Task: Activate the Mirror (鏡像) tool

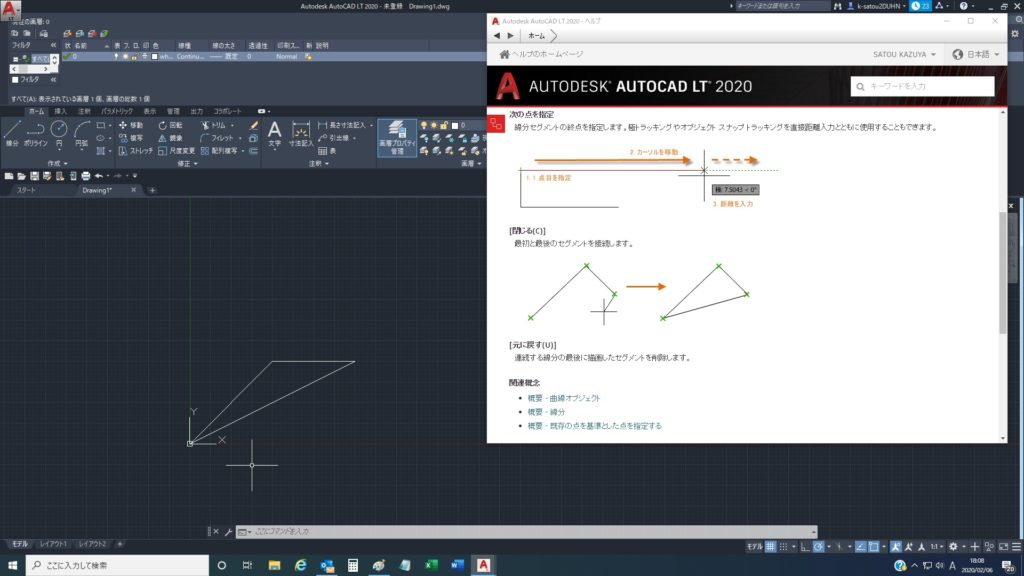Action: (x=170, y=138)
